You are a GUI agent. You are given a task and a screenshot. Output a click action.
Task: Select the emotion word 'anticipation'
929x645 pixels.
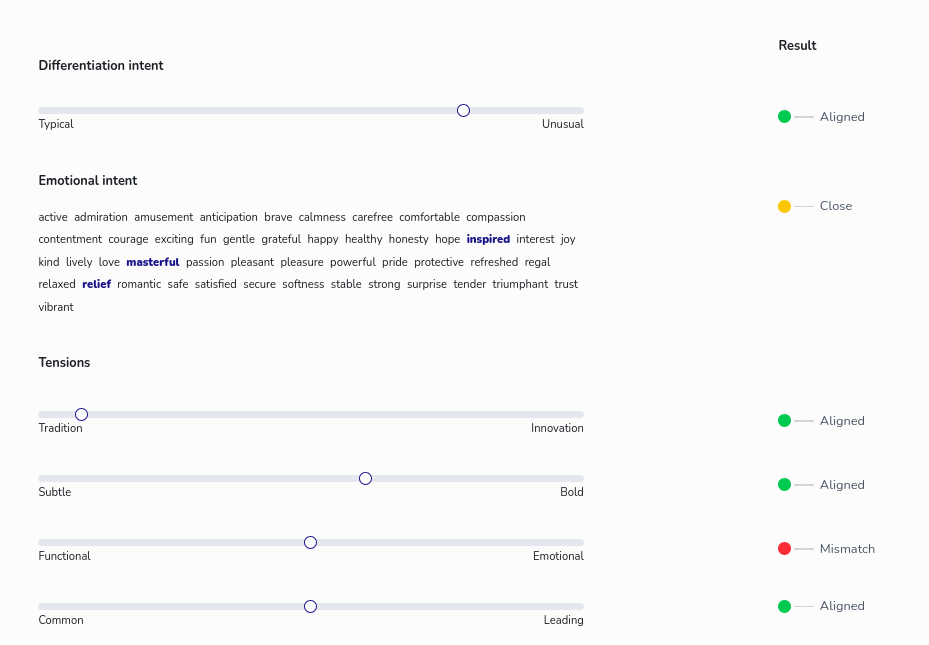coord(229,217)
